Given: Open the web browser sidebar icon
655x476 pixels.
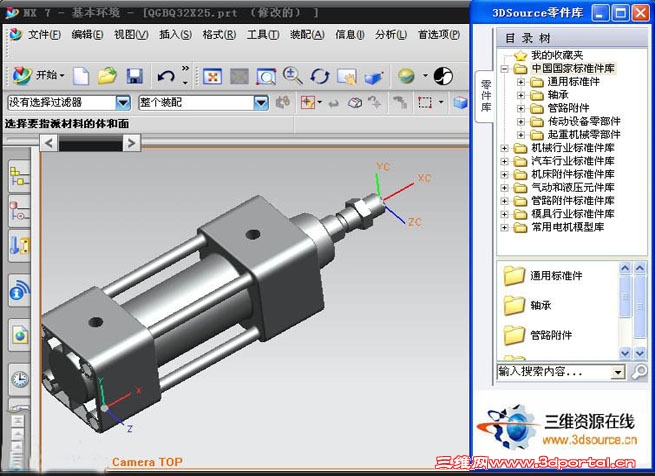Looking at the screenshot, I should (19, 335).
